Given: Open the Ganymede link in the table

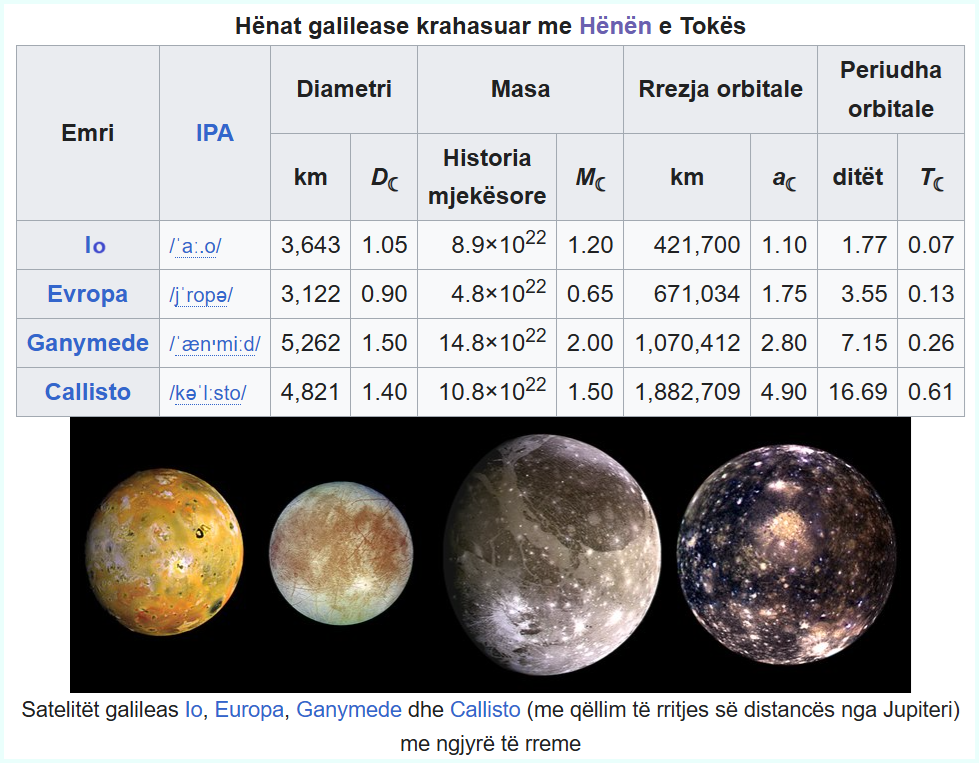Looking at the screenshot, I should [87, 343].
